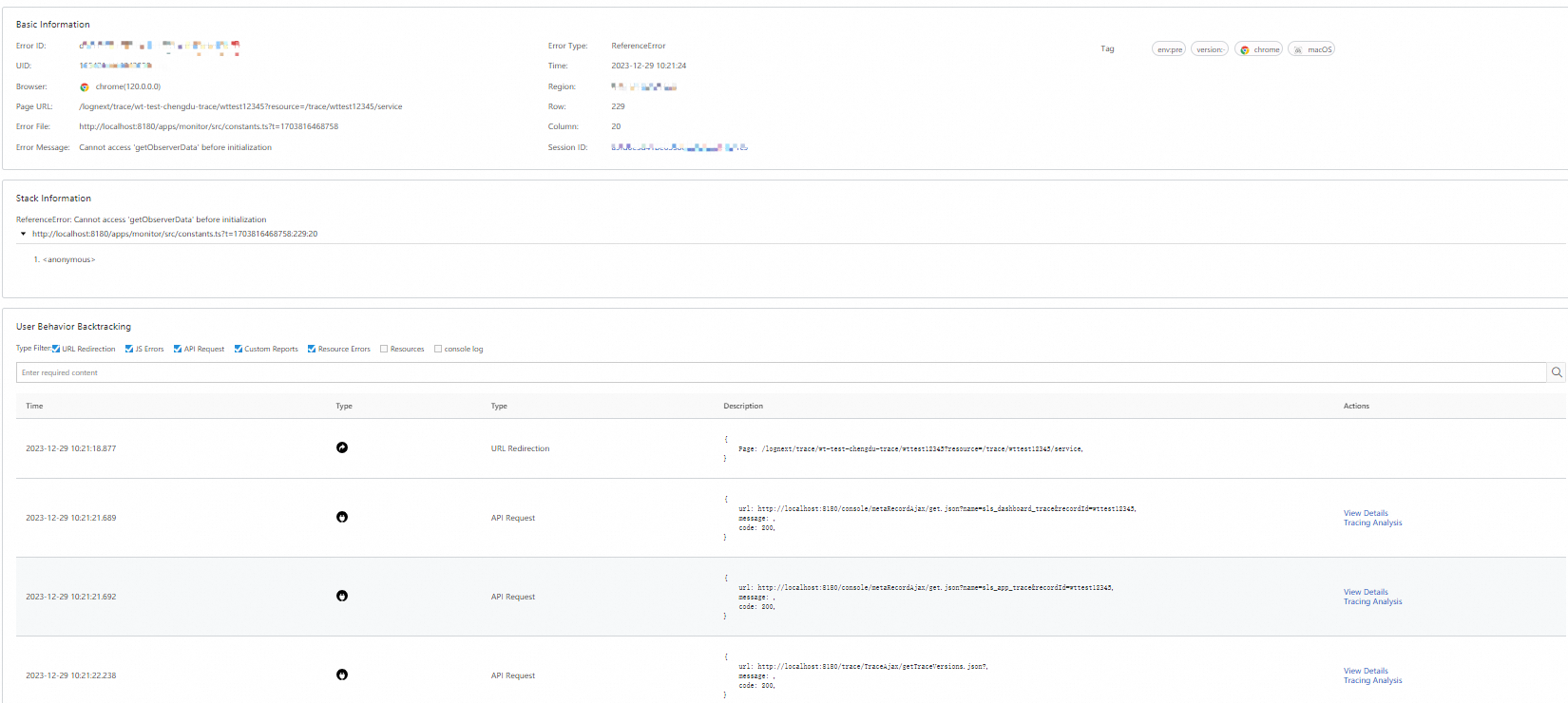Screen dimensions: 1568x703
Task: Select the env:pre tag
Action: coord(1169,49)
